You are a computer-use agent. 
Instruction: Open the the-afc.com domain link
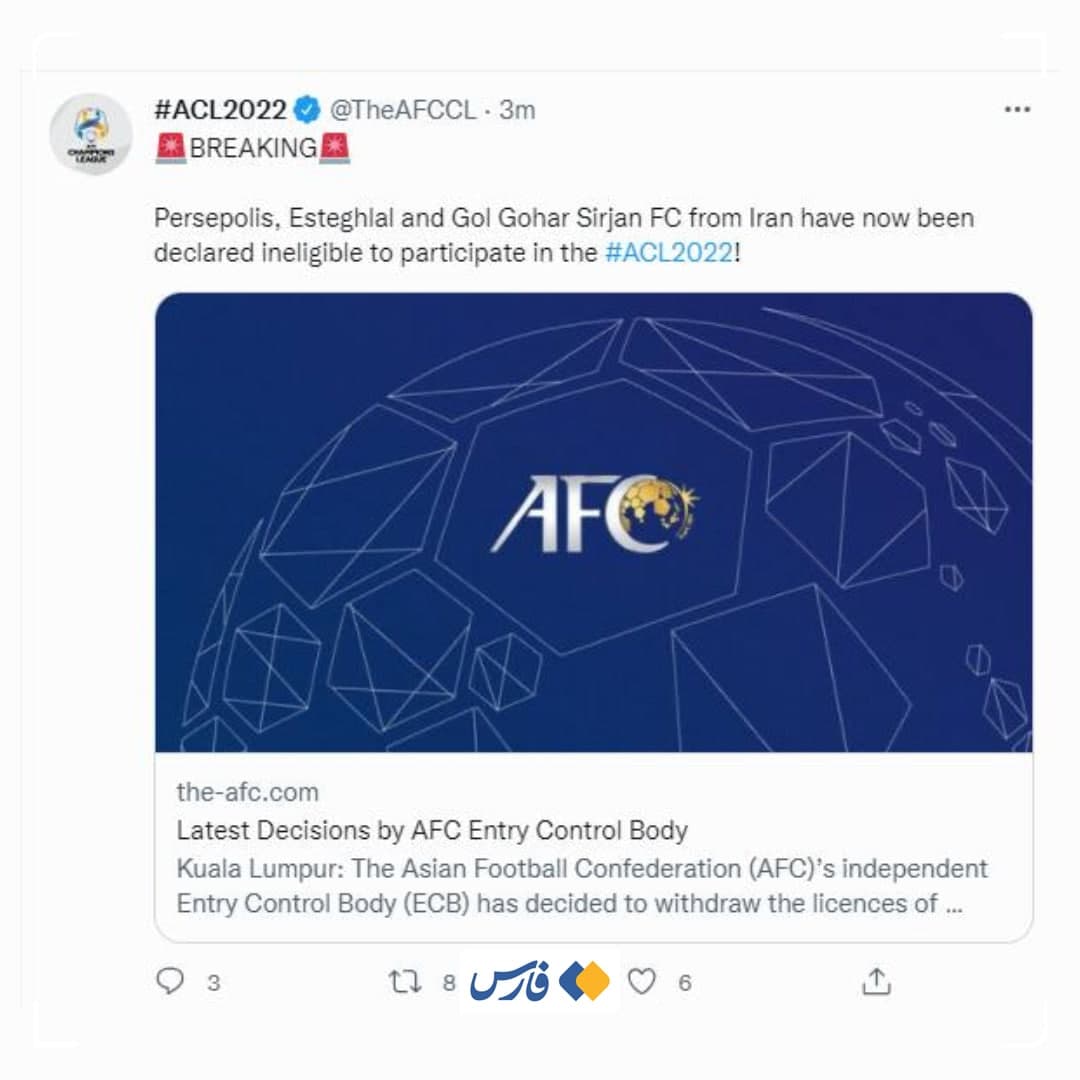247,792
